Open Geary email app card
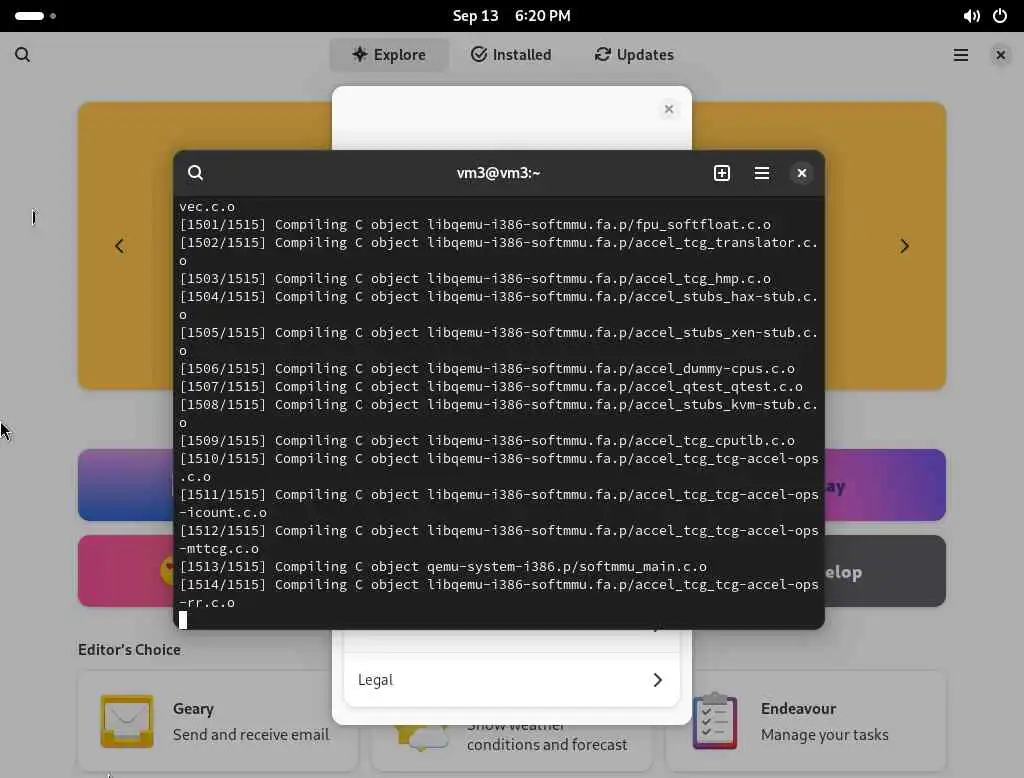 click(217, 721)
